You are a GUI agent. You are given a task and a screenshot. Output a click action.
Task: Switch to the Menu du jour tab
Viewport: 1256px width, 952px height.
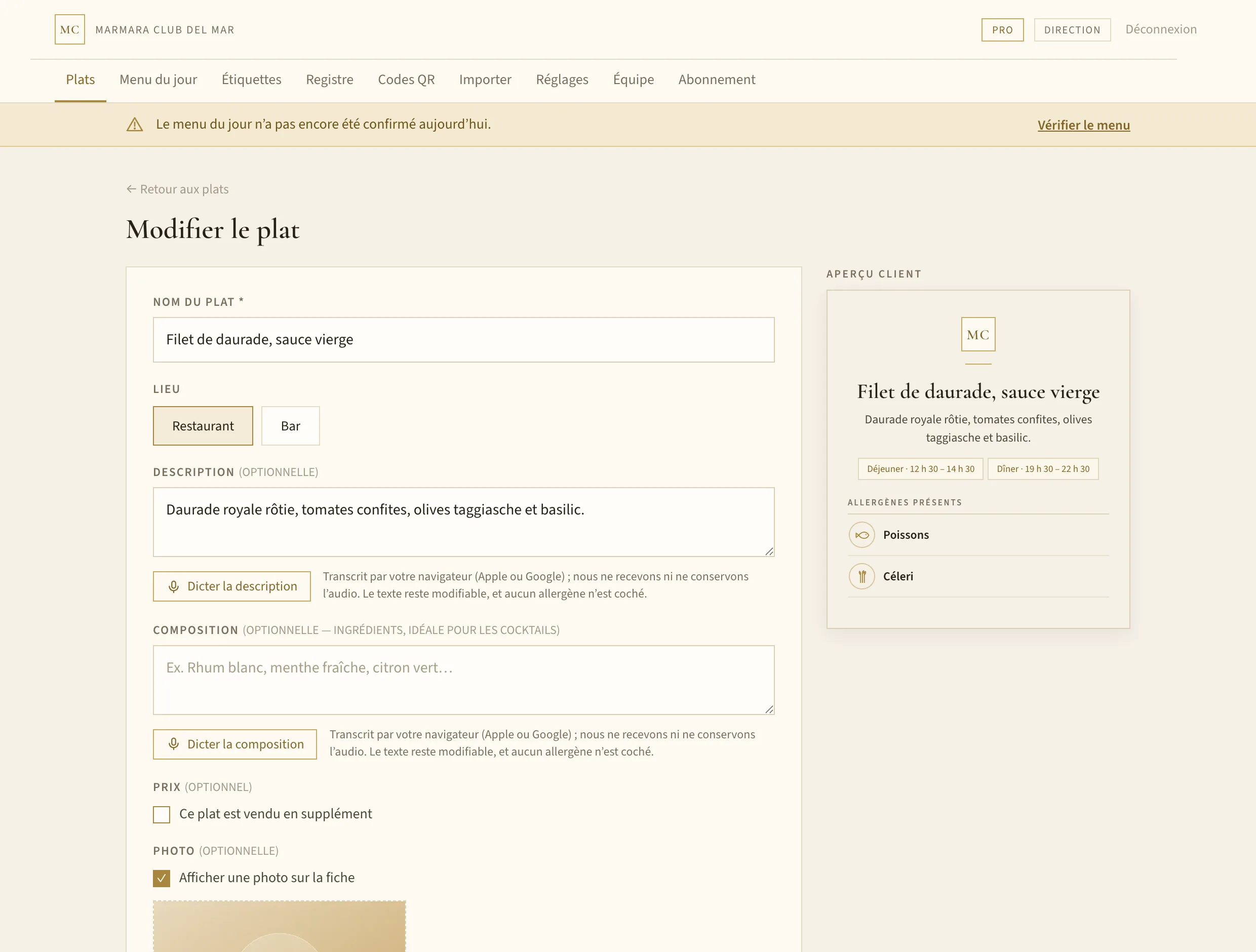(159, 80)
